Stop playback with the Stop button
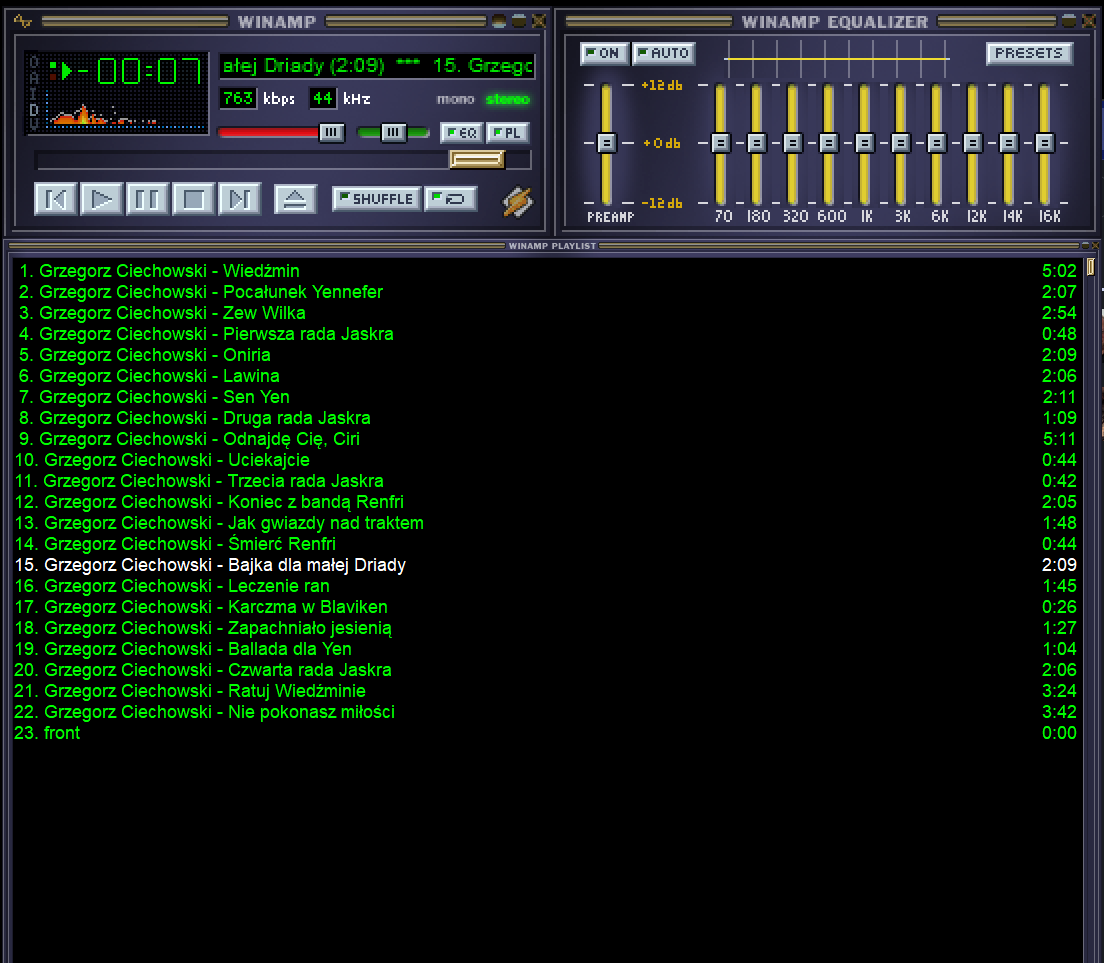Viewport: 1104px width, 963px height. [x=194, y=199]
